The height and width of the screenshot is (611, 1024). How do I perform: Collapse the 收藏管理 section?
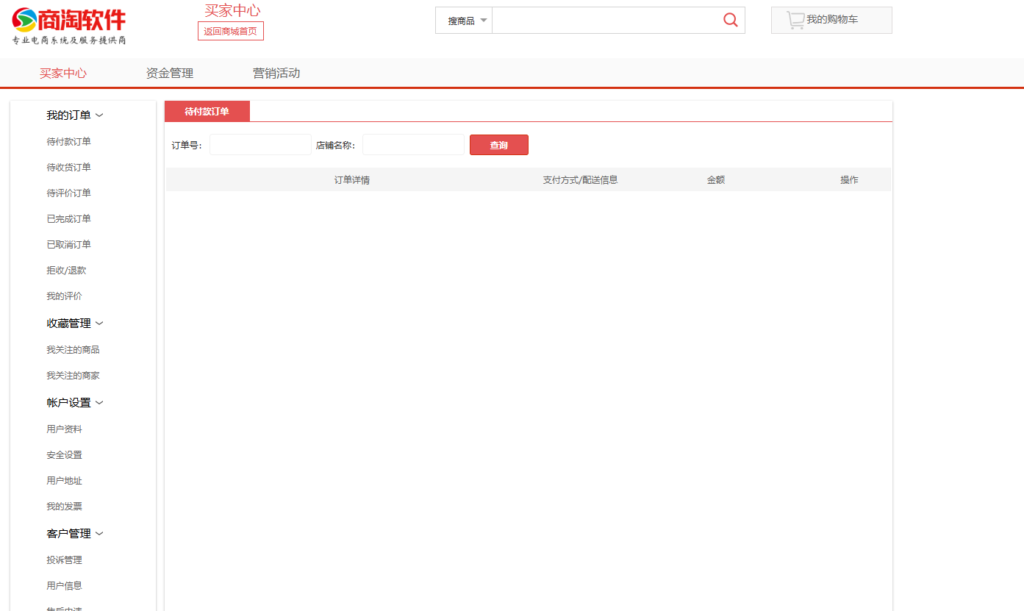click(x=68, y=322)
